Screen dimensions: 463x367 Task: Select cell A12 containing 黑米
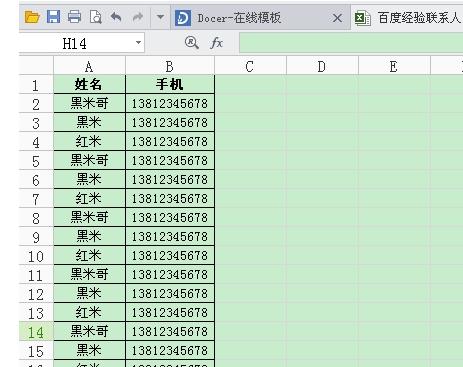click(89, 293)
